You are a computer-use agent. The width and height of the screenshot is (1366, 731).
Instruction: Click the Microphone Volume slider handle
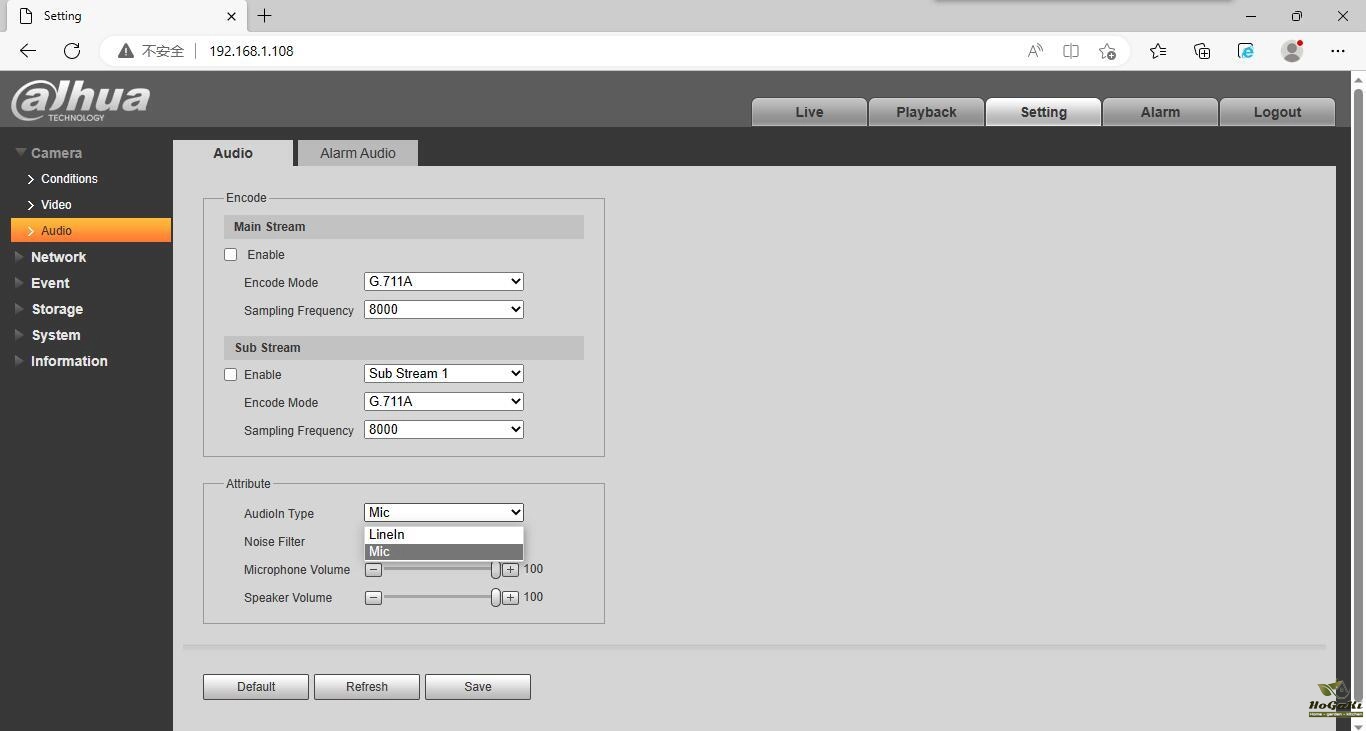(x=495, y=570)
